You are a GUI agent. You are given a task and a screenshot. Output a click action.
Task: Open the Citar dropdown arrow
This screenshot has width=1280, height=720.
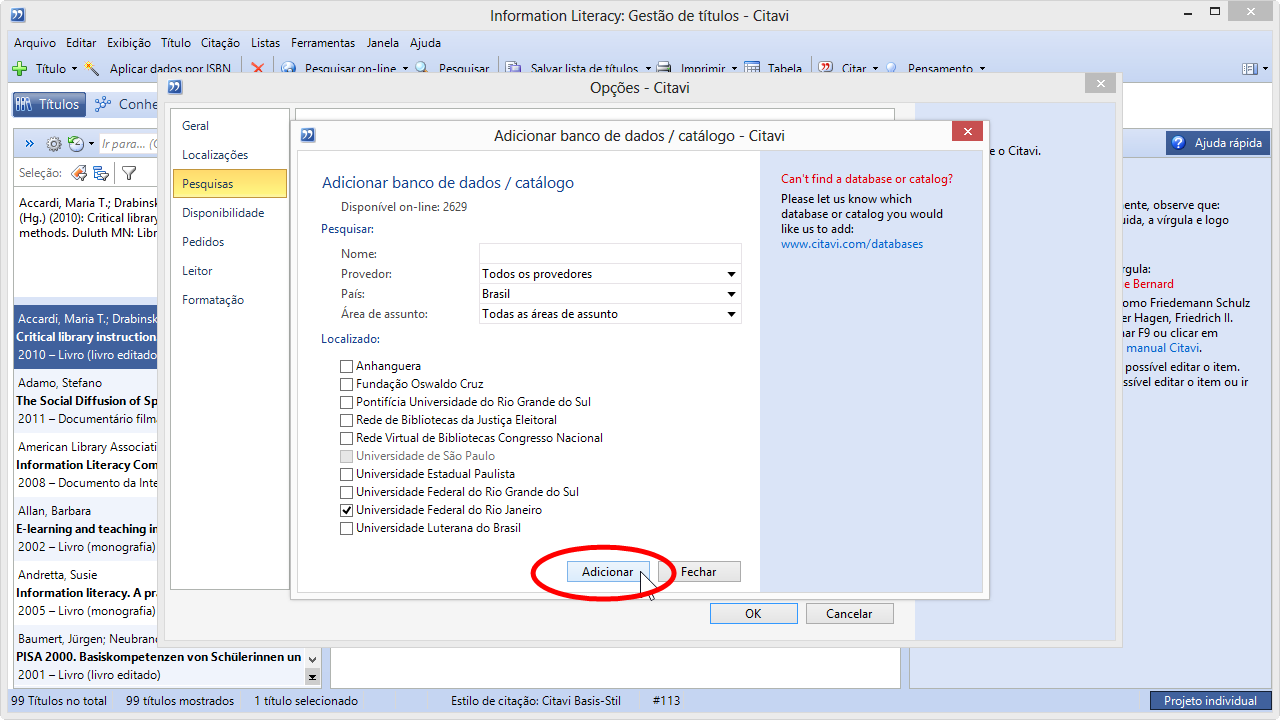click(x=875, y=69)
